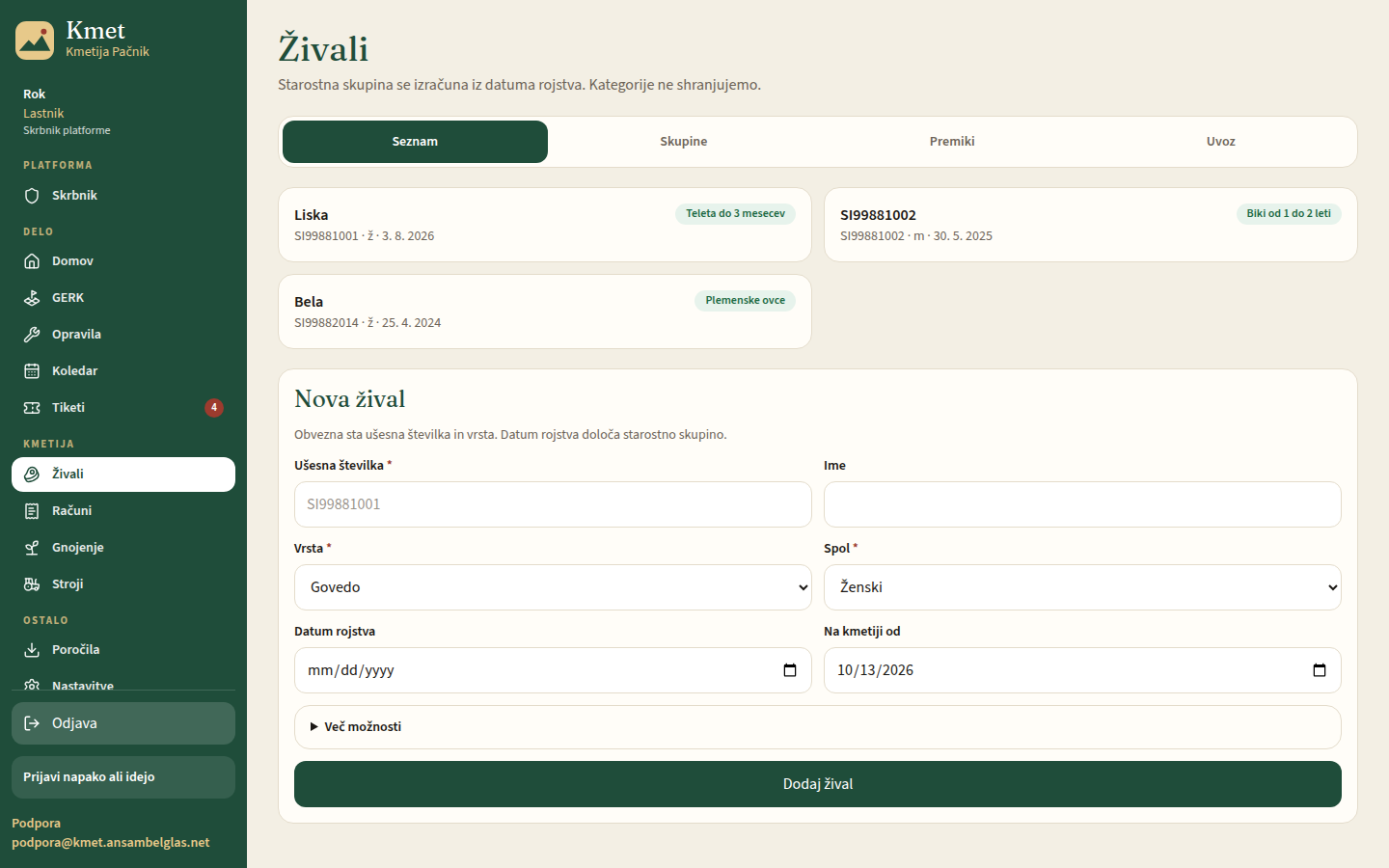Viewport: 1389px width, 868px height.
Task: Open the SI99881002 animal card
Action: (x=1091, y=225)
